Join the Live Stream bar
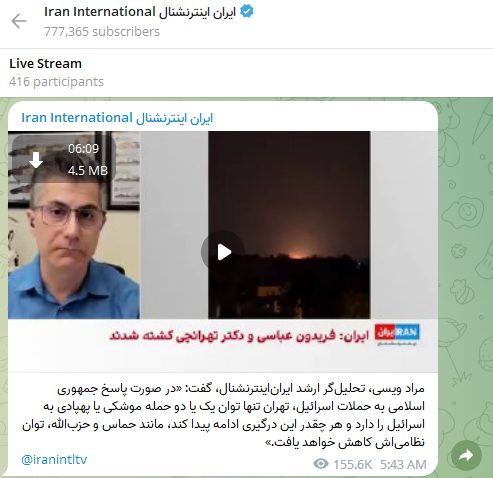The width and height of the screenshot is (493, 478). pyautogui.click(x=246, y=73)
